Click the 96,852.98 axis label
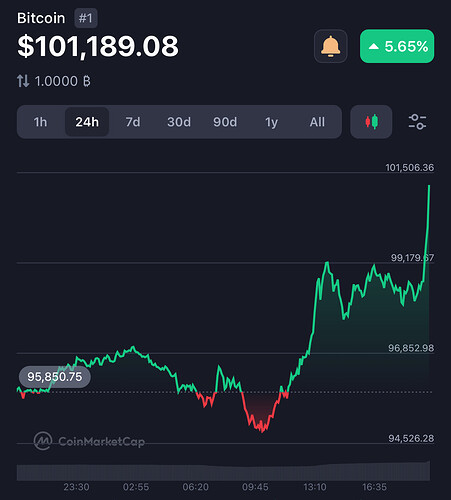This screenshot has height=500, width=451. click(411, 348)
